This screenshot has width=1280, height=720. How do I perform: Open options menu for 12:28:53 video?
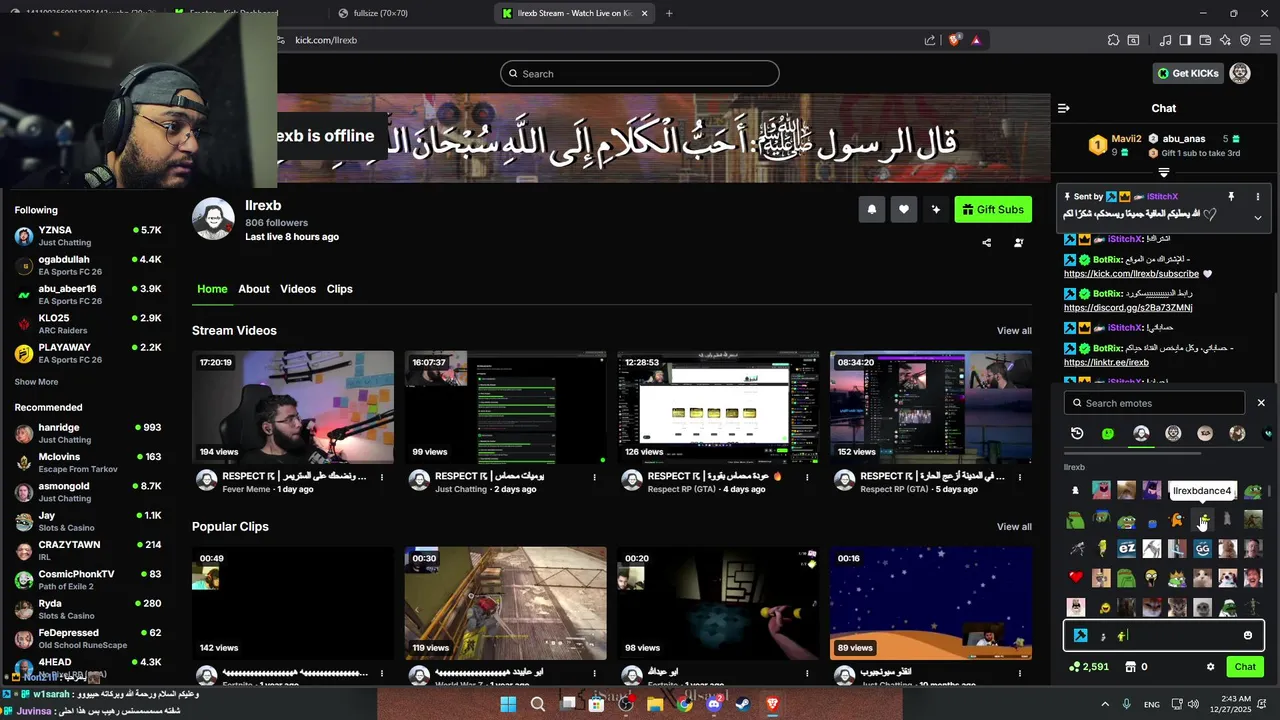click(807, 478)
